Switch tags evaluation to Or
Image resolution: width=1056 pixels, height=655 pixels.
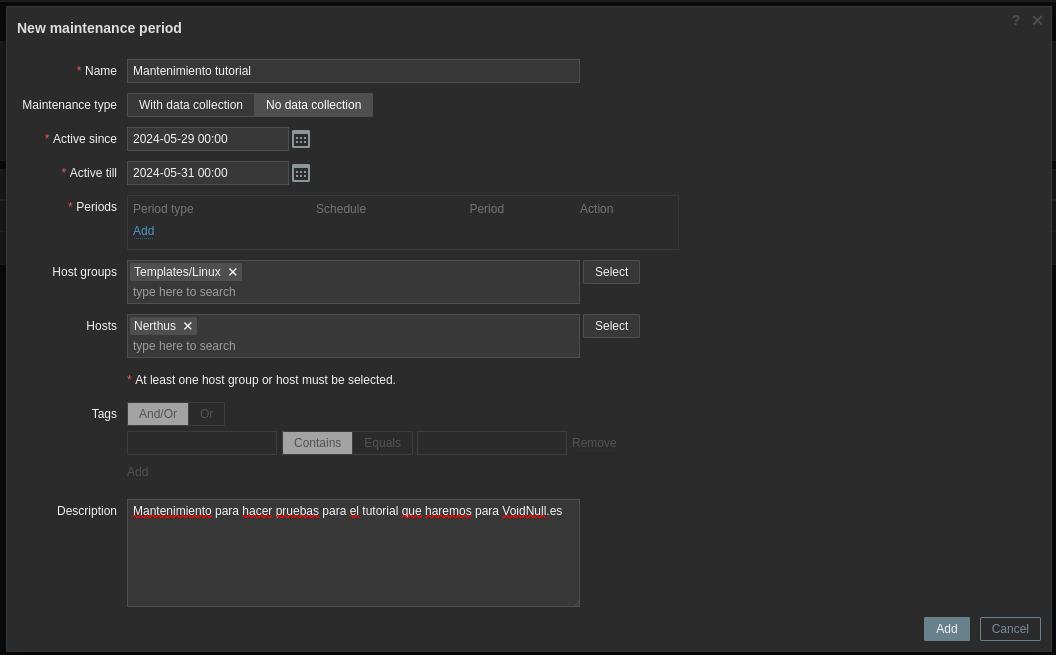pyautogui.click(x=206, y=414)
